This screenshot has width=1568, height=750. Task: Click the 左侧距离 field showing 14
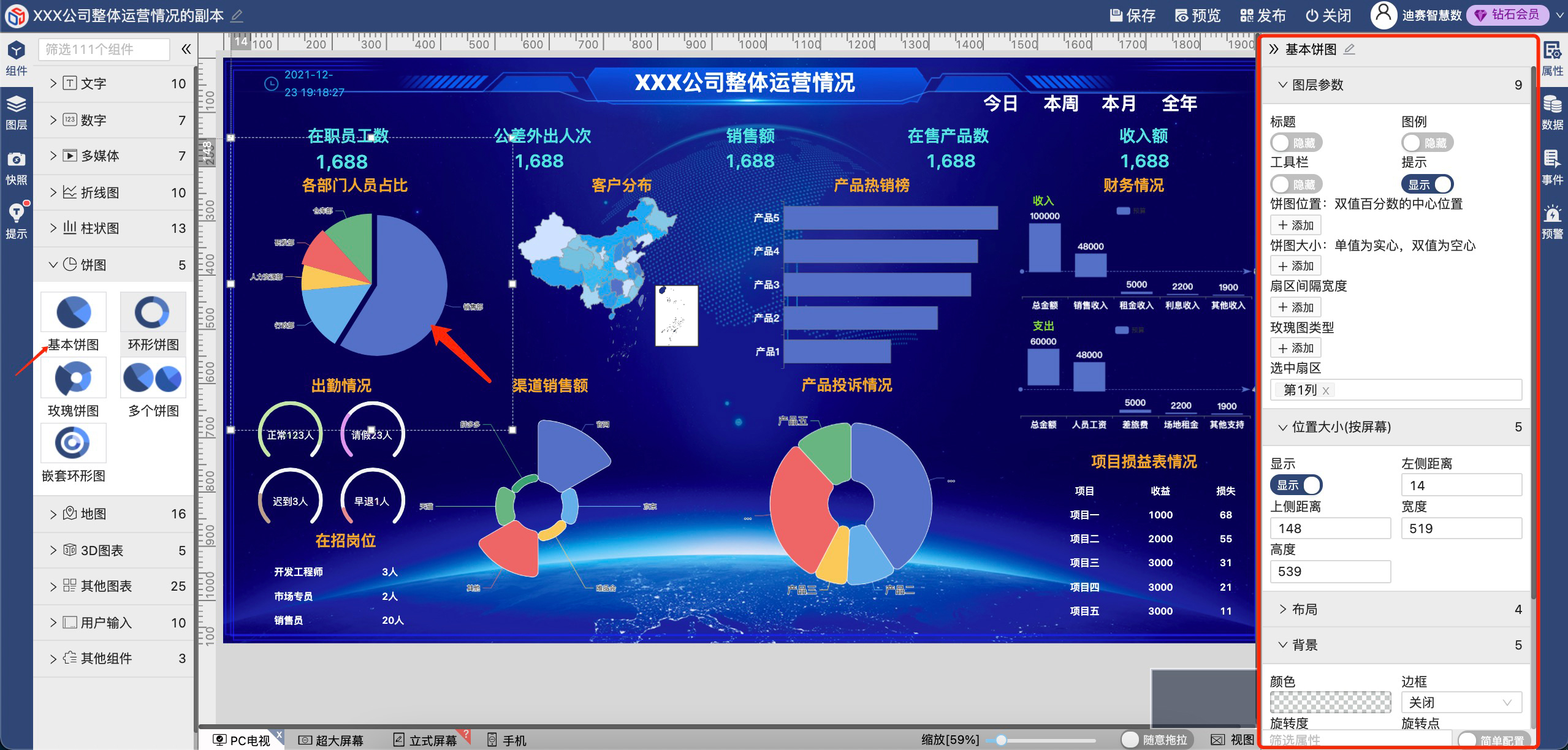pos(1461,485)
